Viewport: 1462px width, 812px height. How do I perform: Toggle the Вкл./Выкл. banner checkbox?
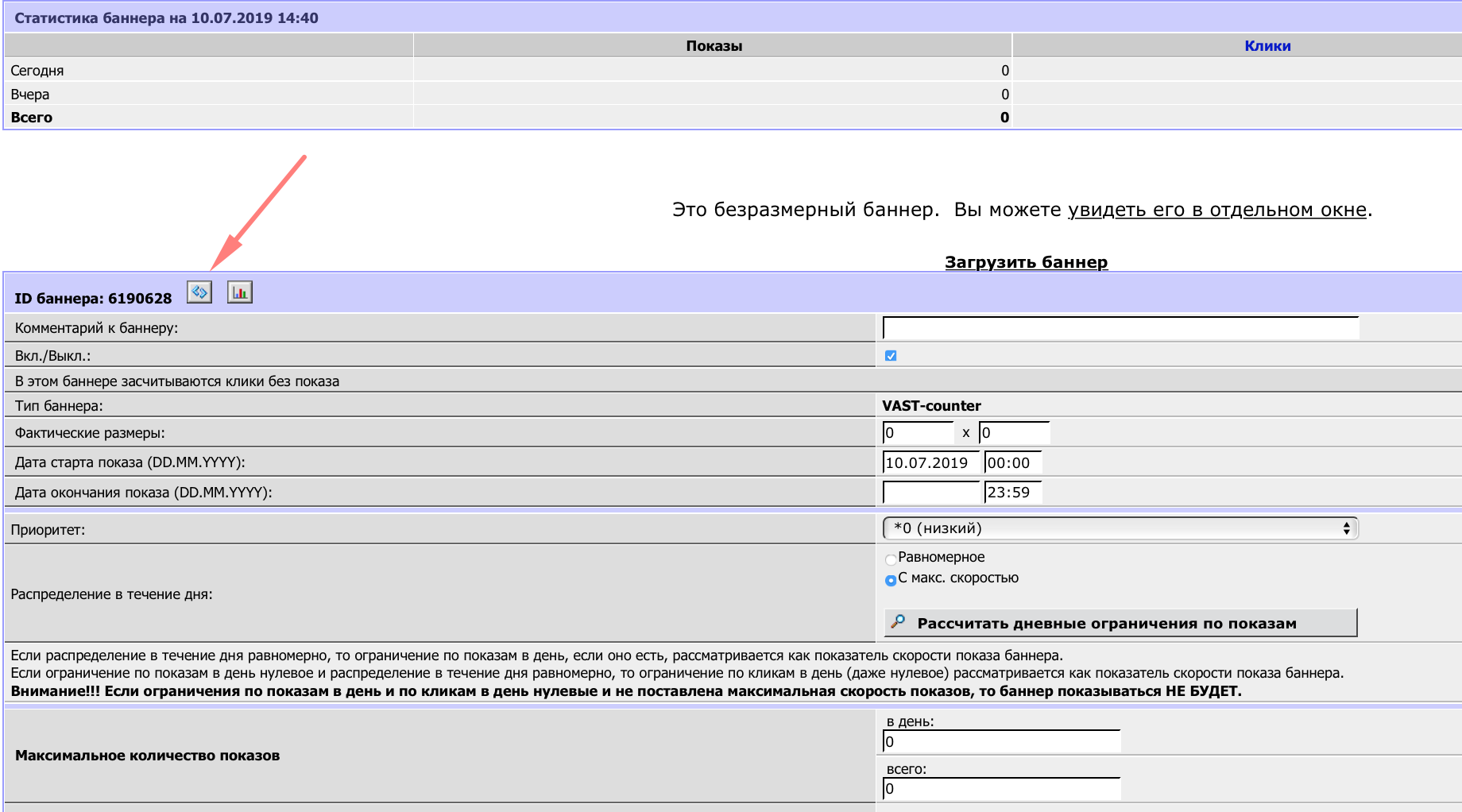(891, 356)
